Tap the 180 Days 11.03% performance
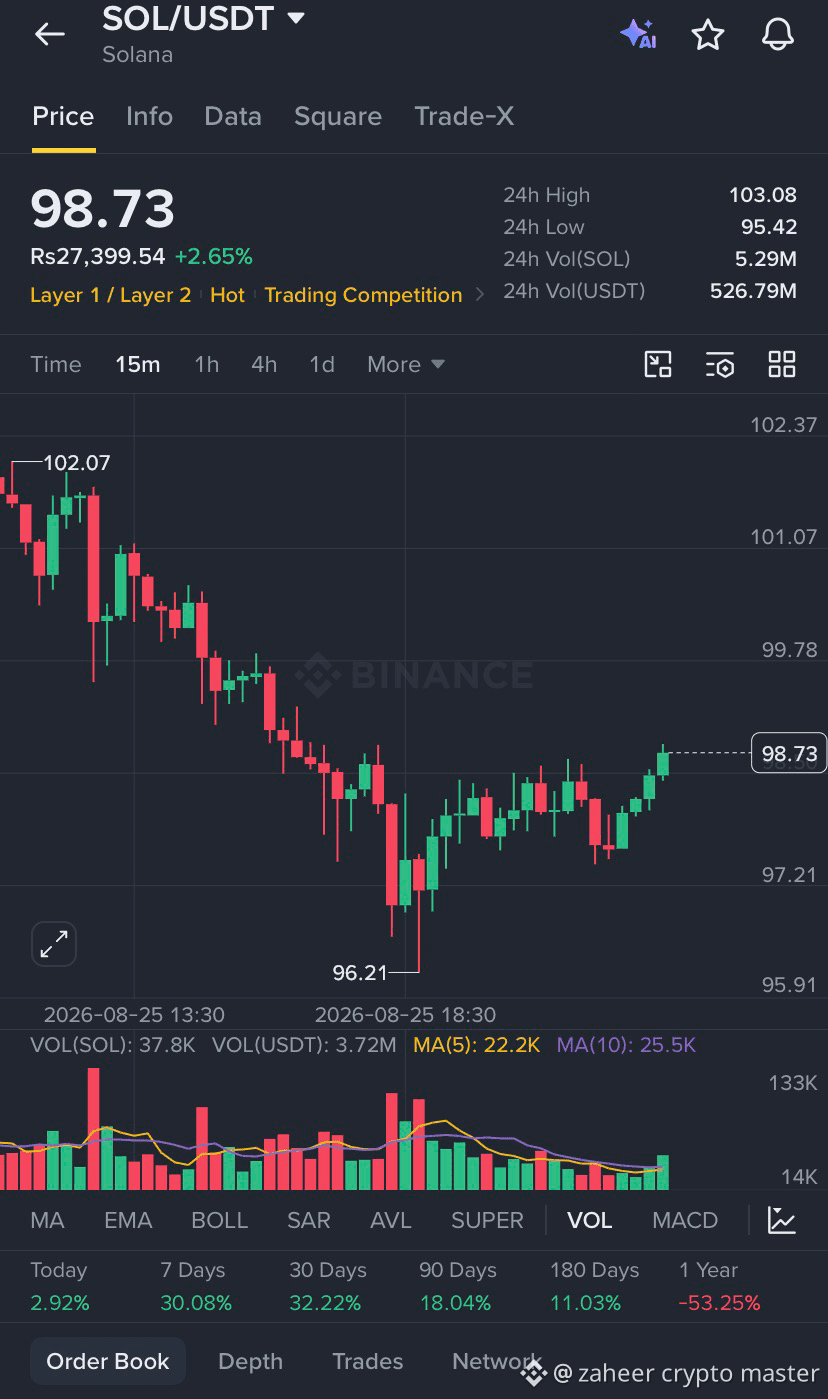 pos(594,1286)
